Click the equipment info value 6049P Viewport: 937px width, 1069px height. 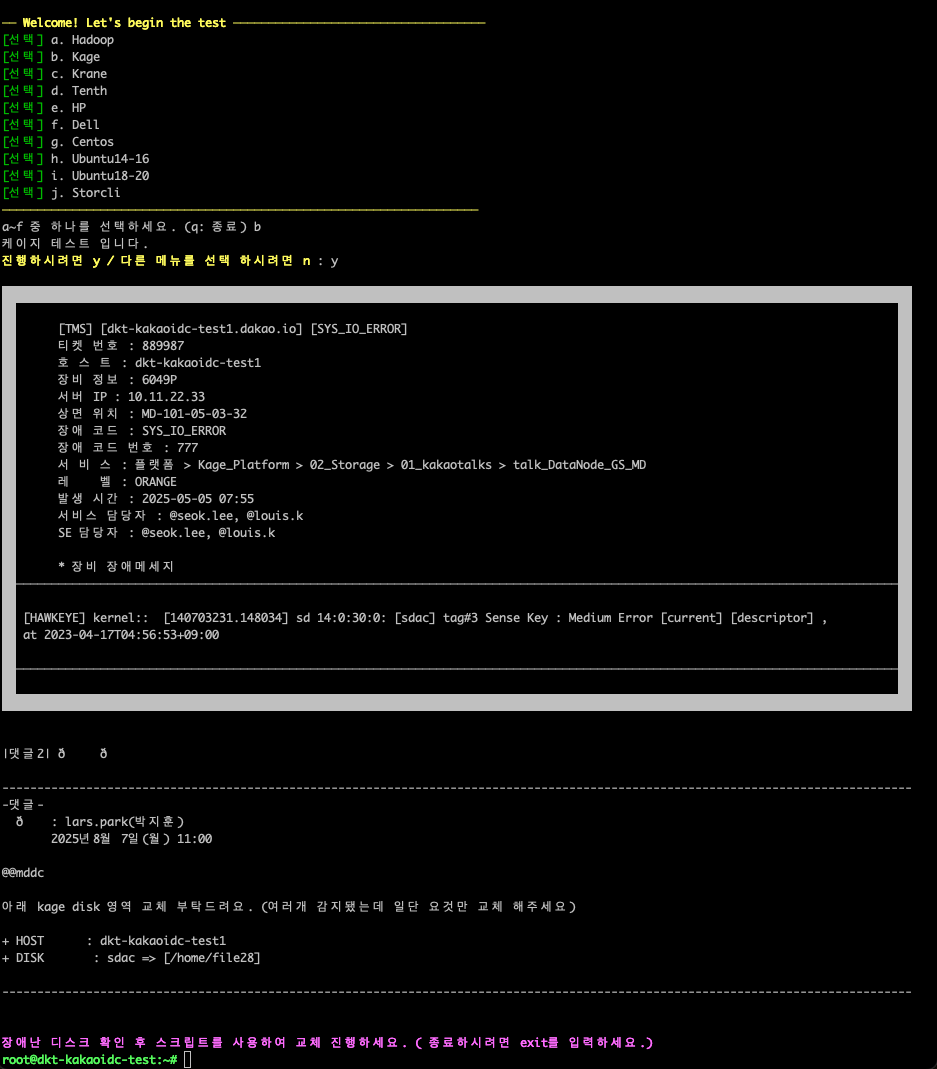click(x=160, y=380)
